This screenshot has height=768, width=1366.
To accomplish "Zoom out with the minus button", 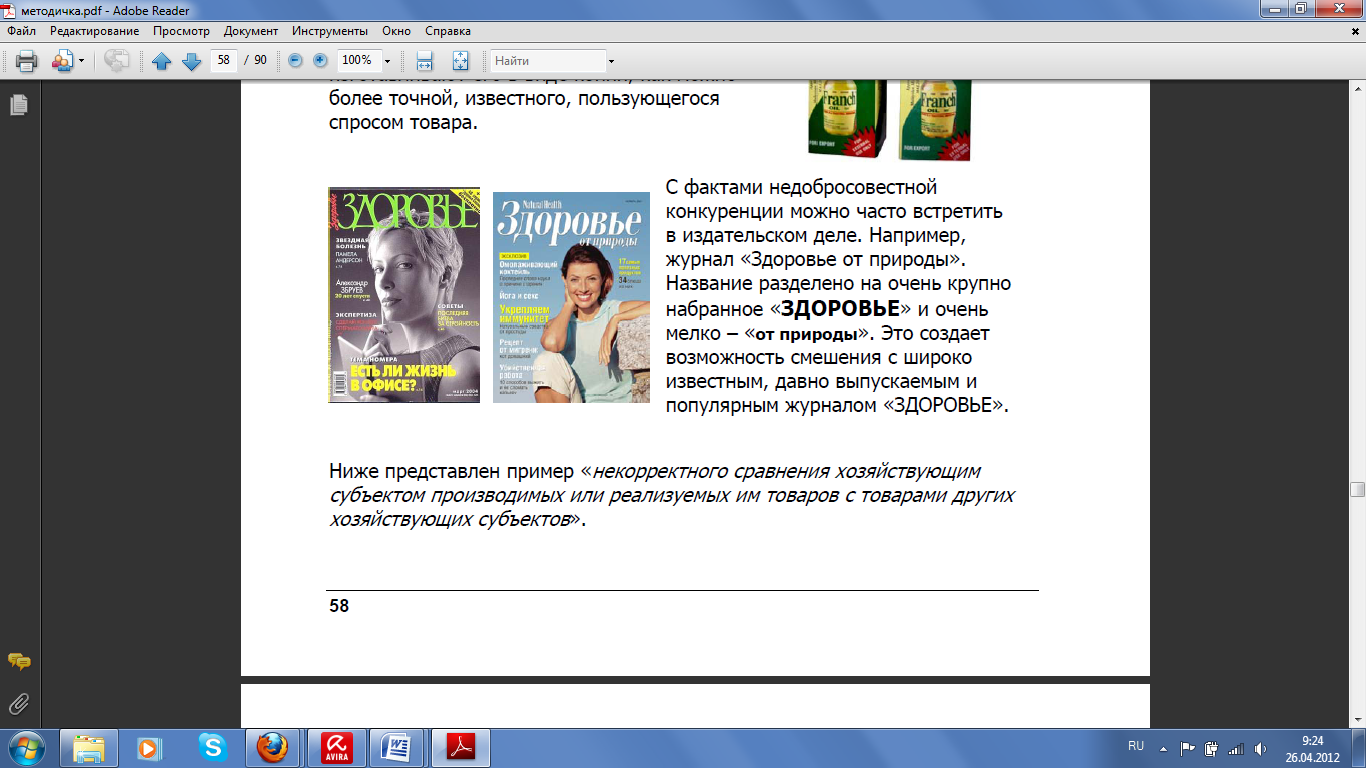I will [x=295, y=60].
